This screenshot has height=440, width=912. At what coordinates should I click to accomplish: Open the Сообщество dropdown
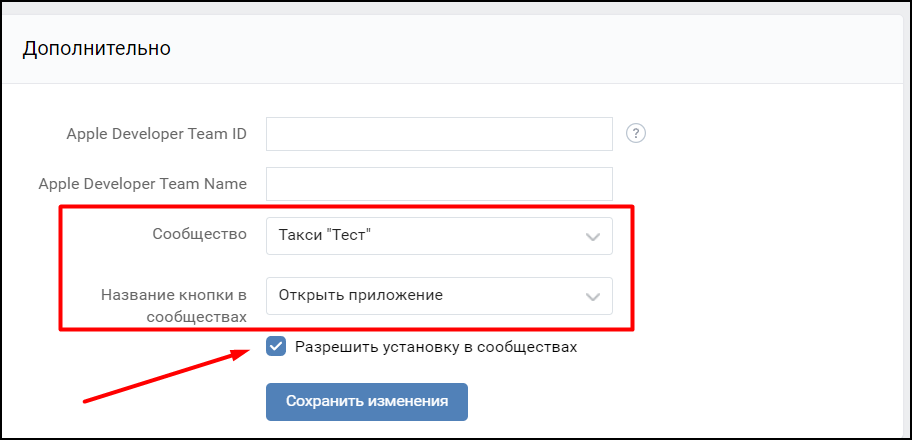[439, 236]
